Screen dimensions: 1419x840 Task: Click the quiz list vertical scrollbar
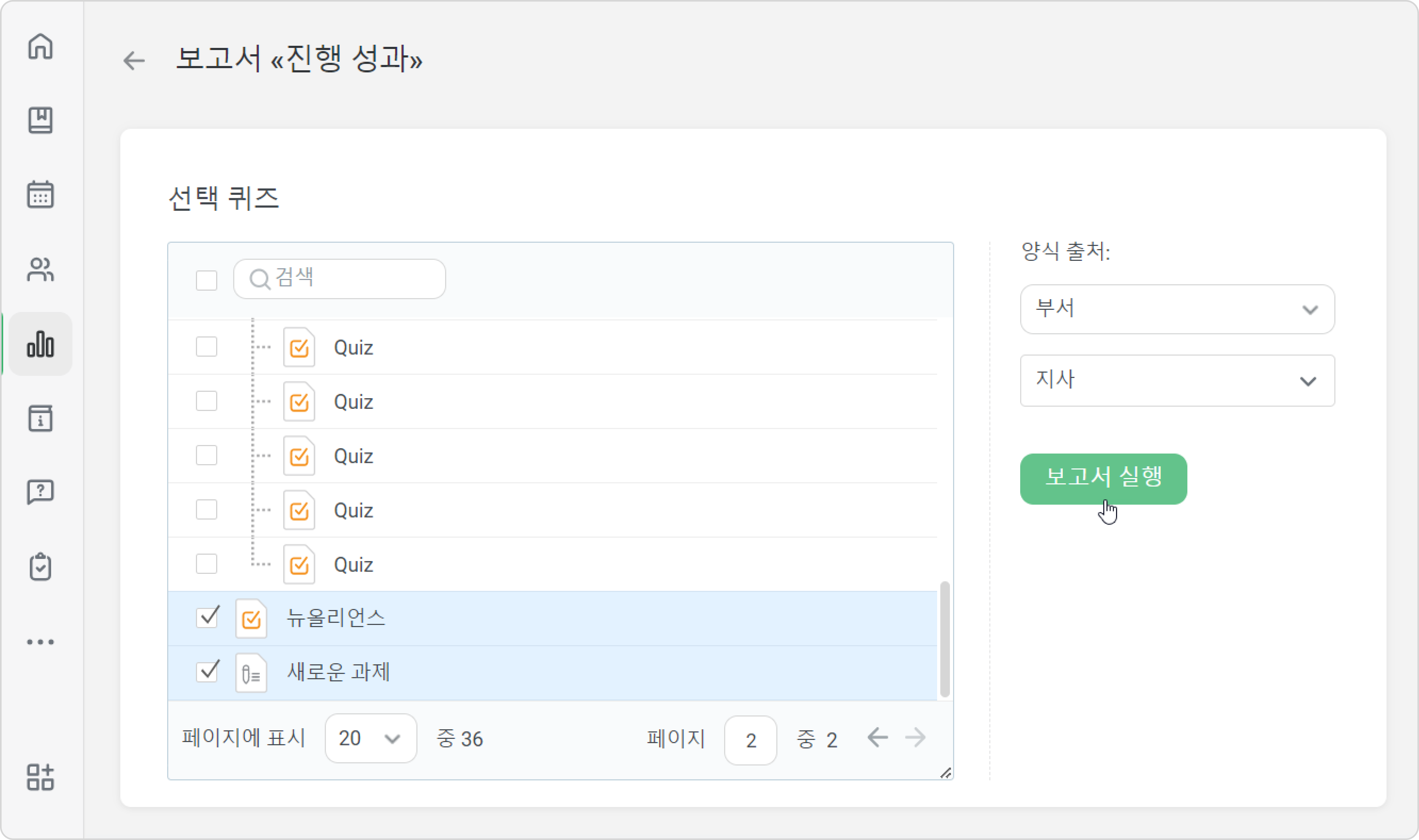point(945,639)
